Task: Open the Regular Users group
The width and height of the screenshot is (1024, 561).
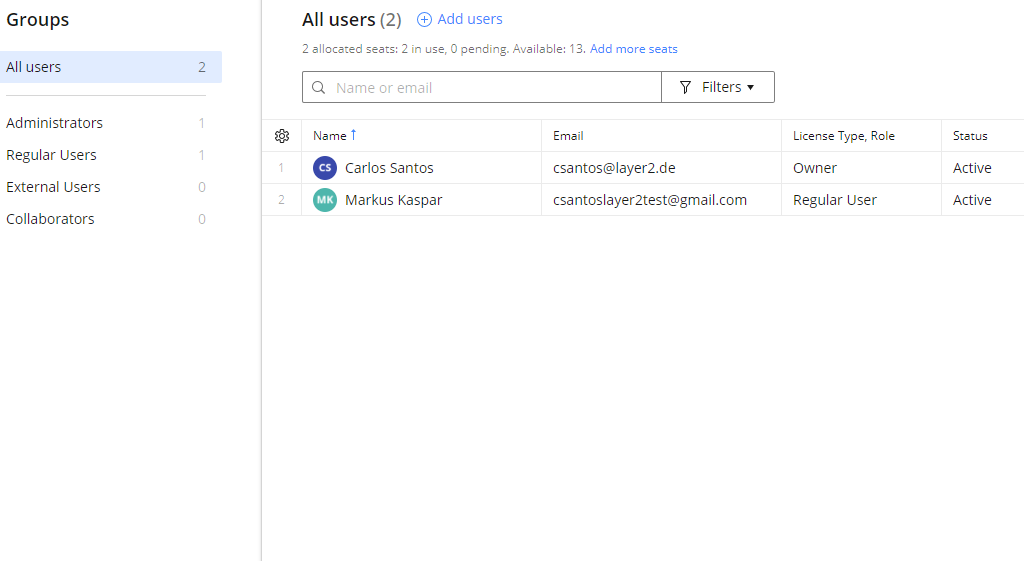Action: coord(51,155)
